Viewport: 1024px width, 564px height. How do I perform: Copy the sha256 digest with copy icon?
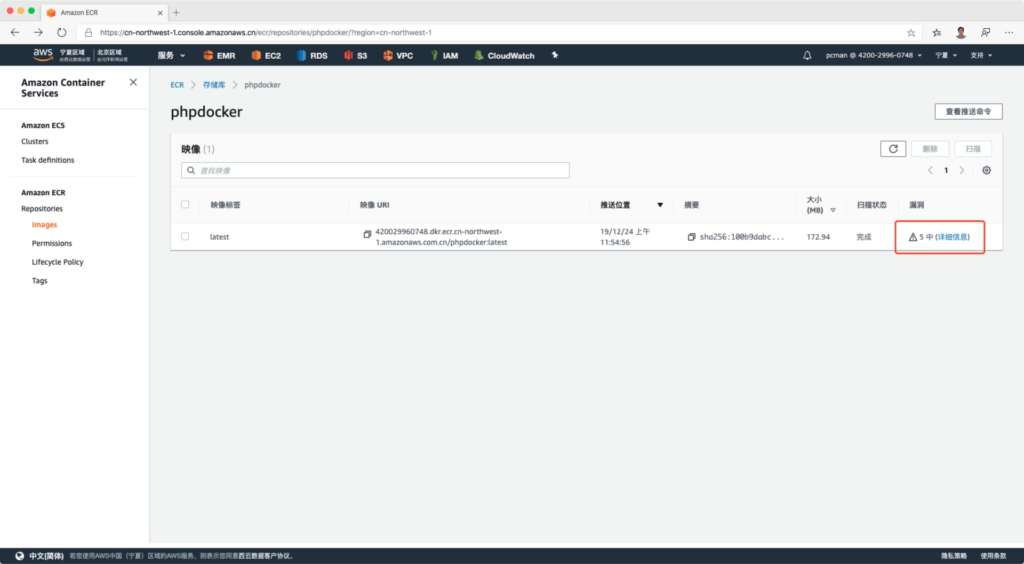691,237
